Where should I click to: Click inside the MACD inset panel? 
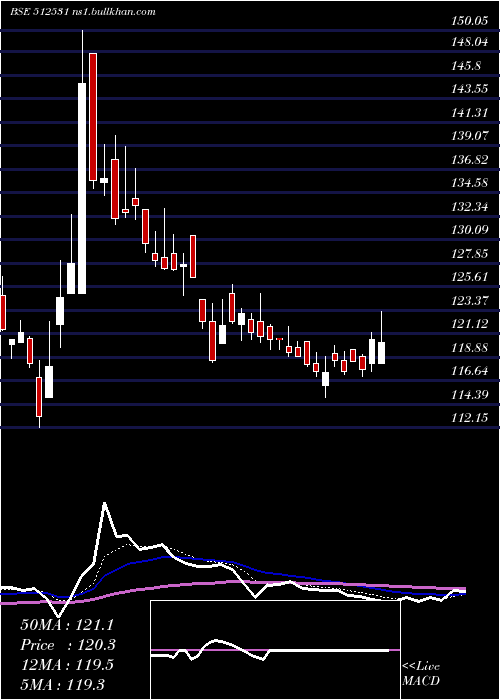point(275,650)
